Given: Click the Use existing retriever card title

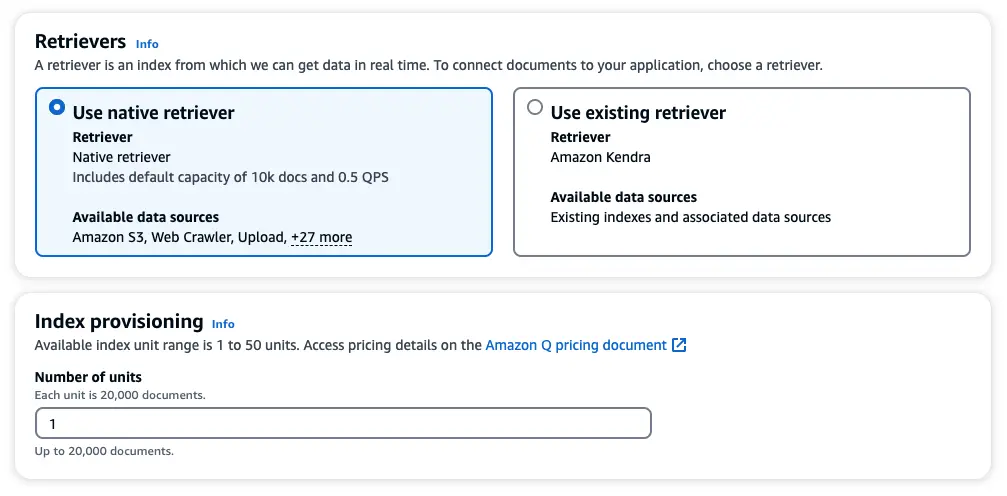Looking at the screenshot, I should click(638, 113).
